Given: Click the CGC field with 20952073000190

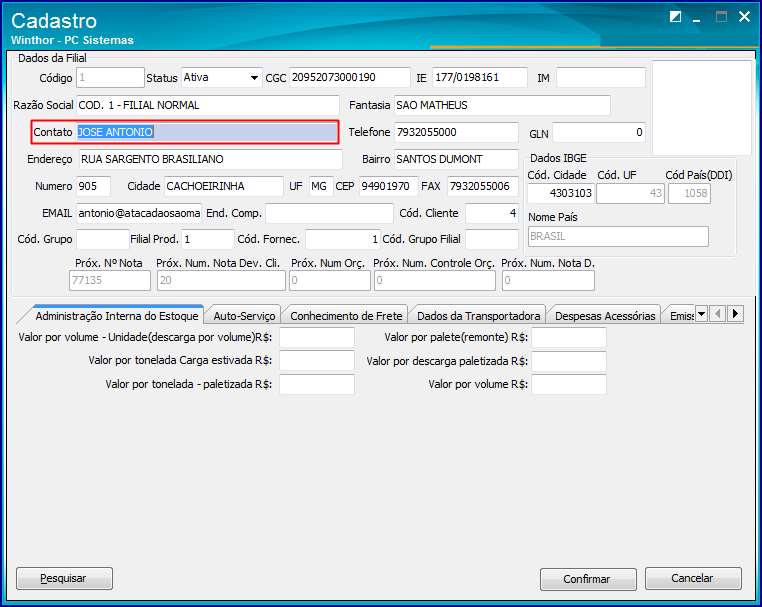Looking at the screenshot, I should point(349,78).
